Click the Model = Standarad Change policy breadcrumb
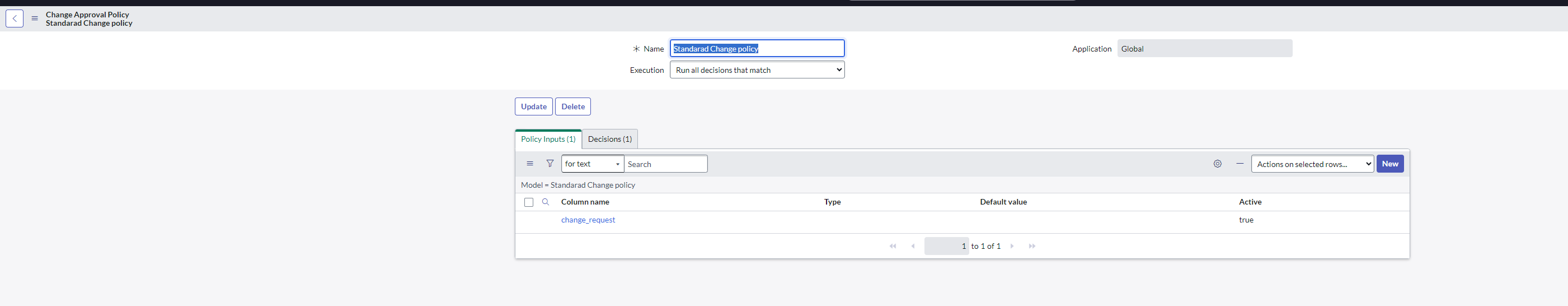The height and width of the screenshot is (306, 1568). point(578,185)
